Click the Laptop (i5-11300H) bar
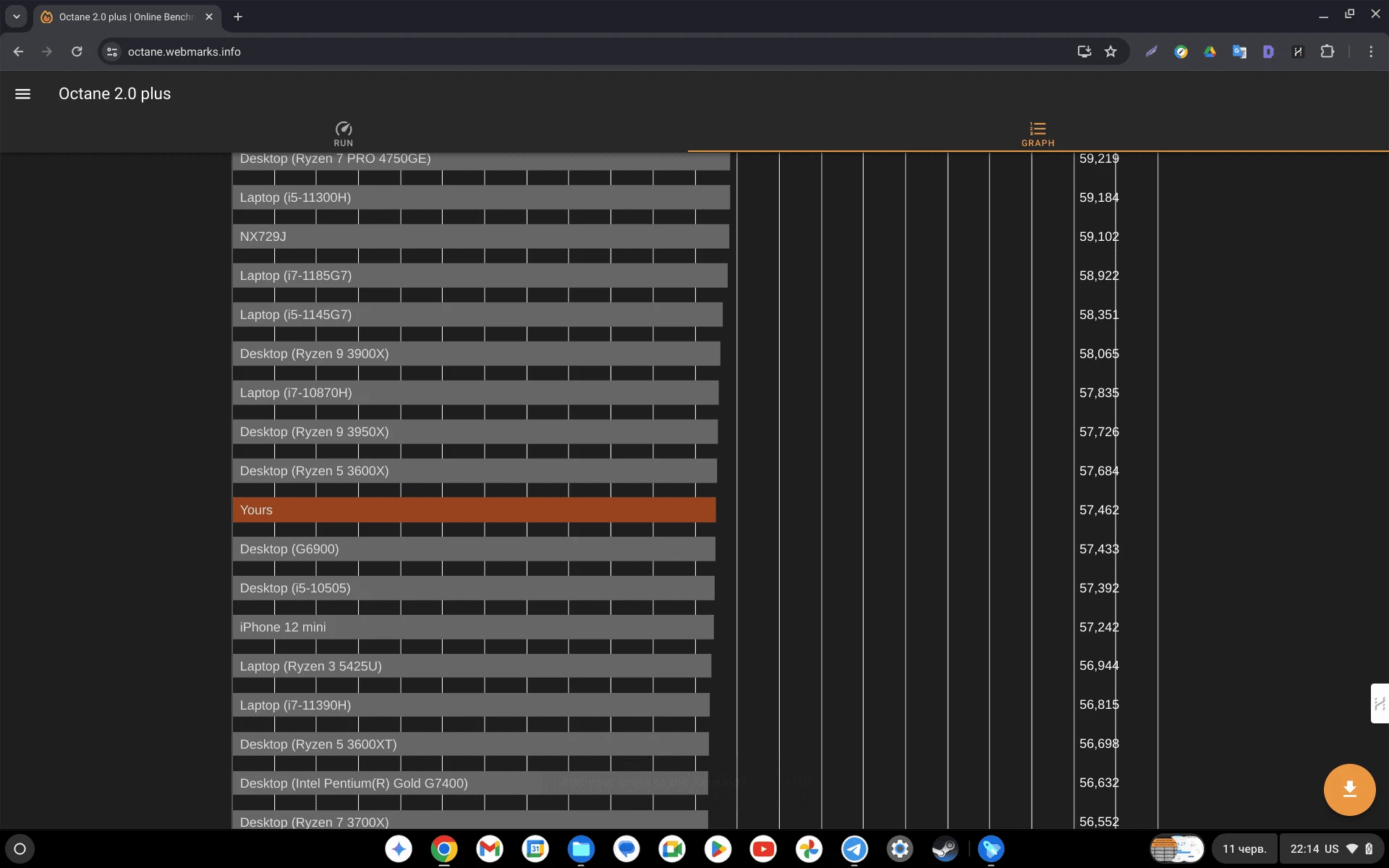Image resolution: width=1389 pixels, height=868 pixels. (481, 197)
